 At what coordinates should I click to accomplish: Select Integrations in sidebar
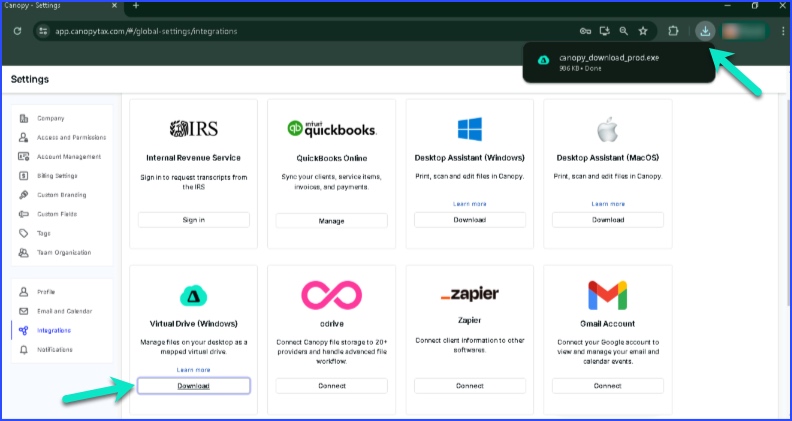[54, 331]
